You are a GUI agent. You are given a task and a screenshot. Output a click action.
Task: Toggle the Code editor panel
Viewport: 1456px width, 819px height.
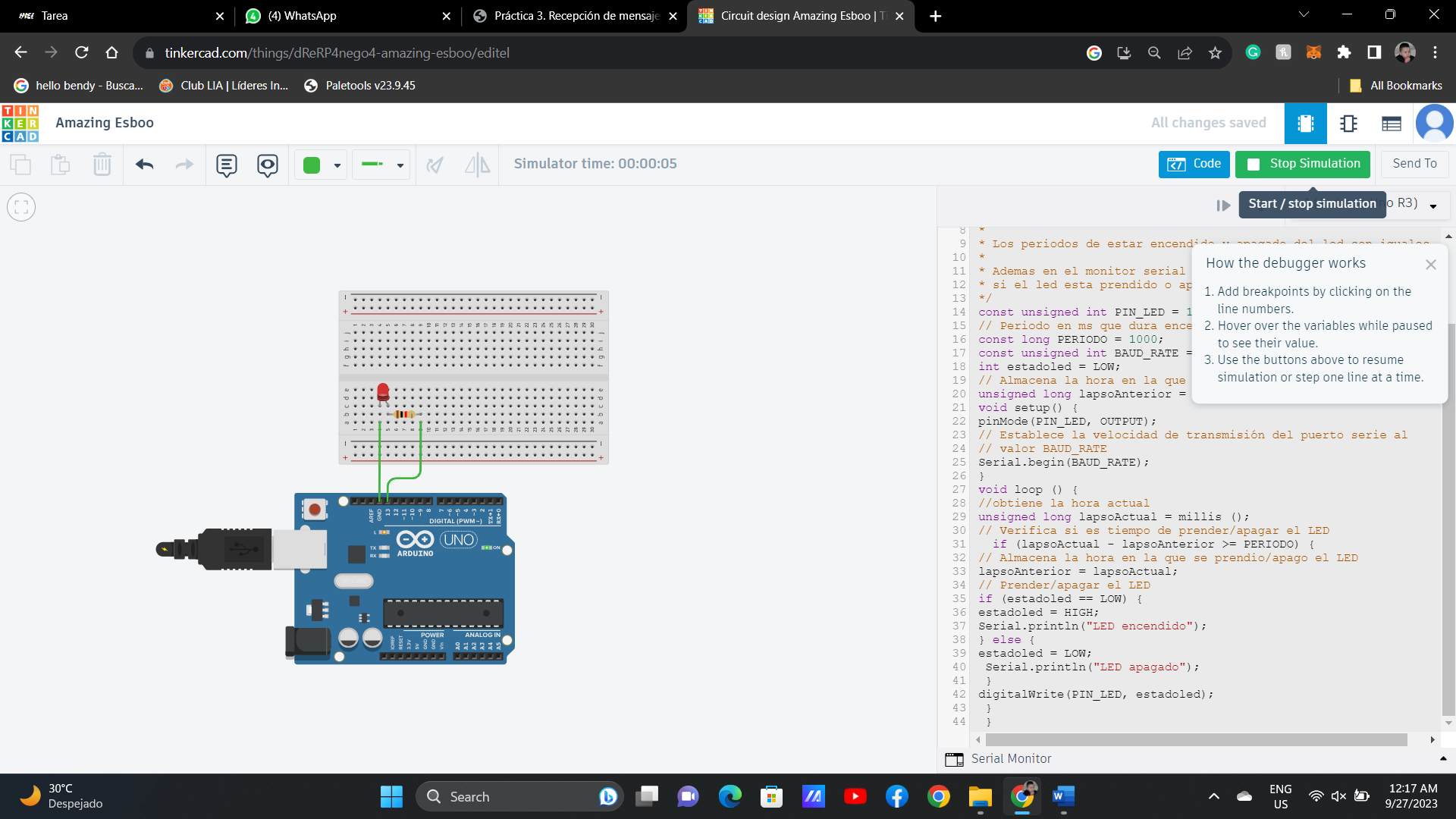[1194, 164]
